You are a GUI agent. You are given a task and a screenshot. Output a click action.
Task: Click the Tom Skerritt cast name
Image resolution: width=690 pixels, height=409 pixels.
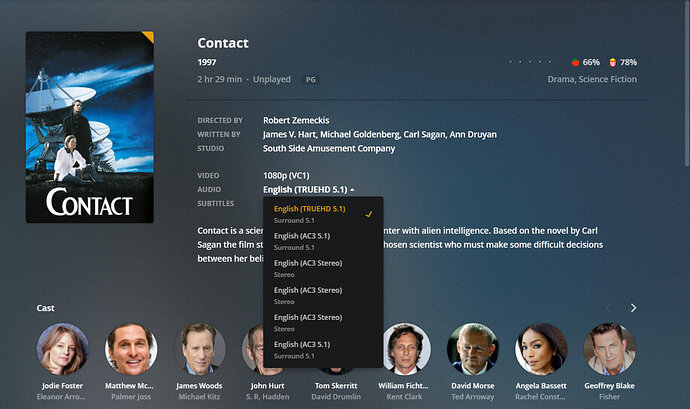(x=336, y=386)
